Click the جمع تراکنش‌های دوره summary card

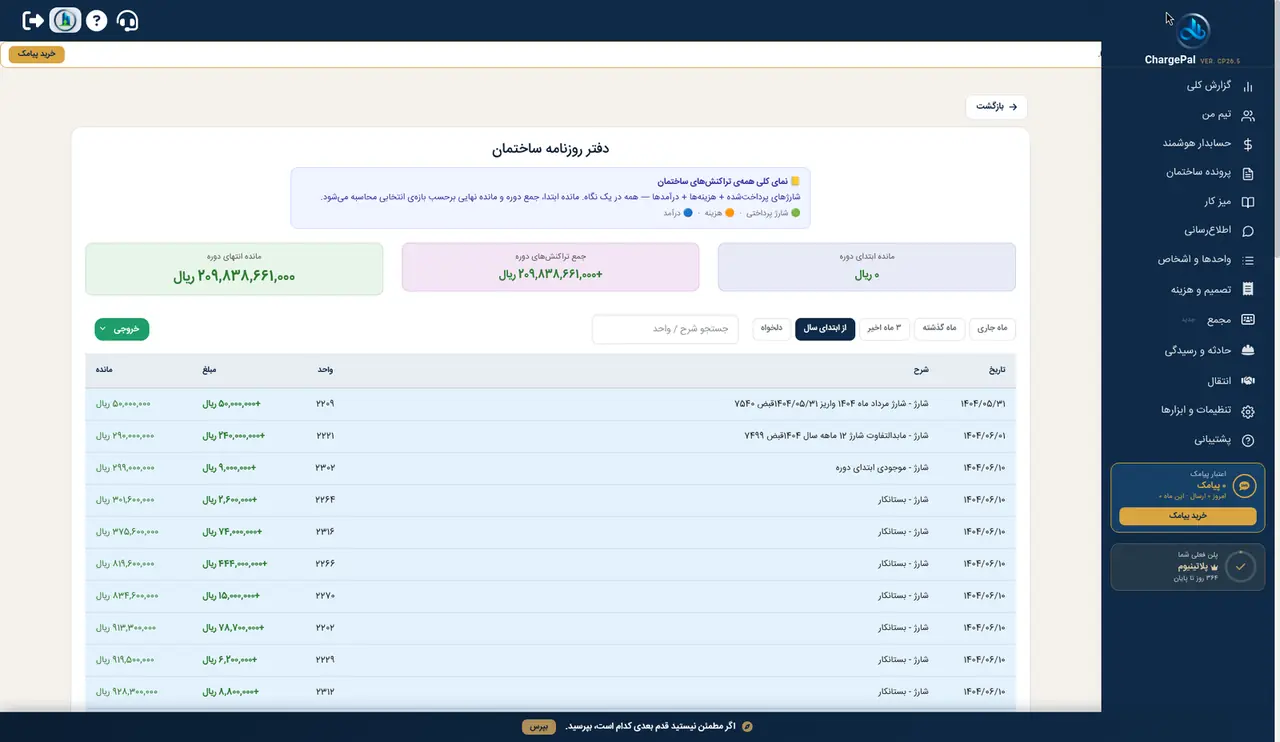point(551,267)
